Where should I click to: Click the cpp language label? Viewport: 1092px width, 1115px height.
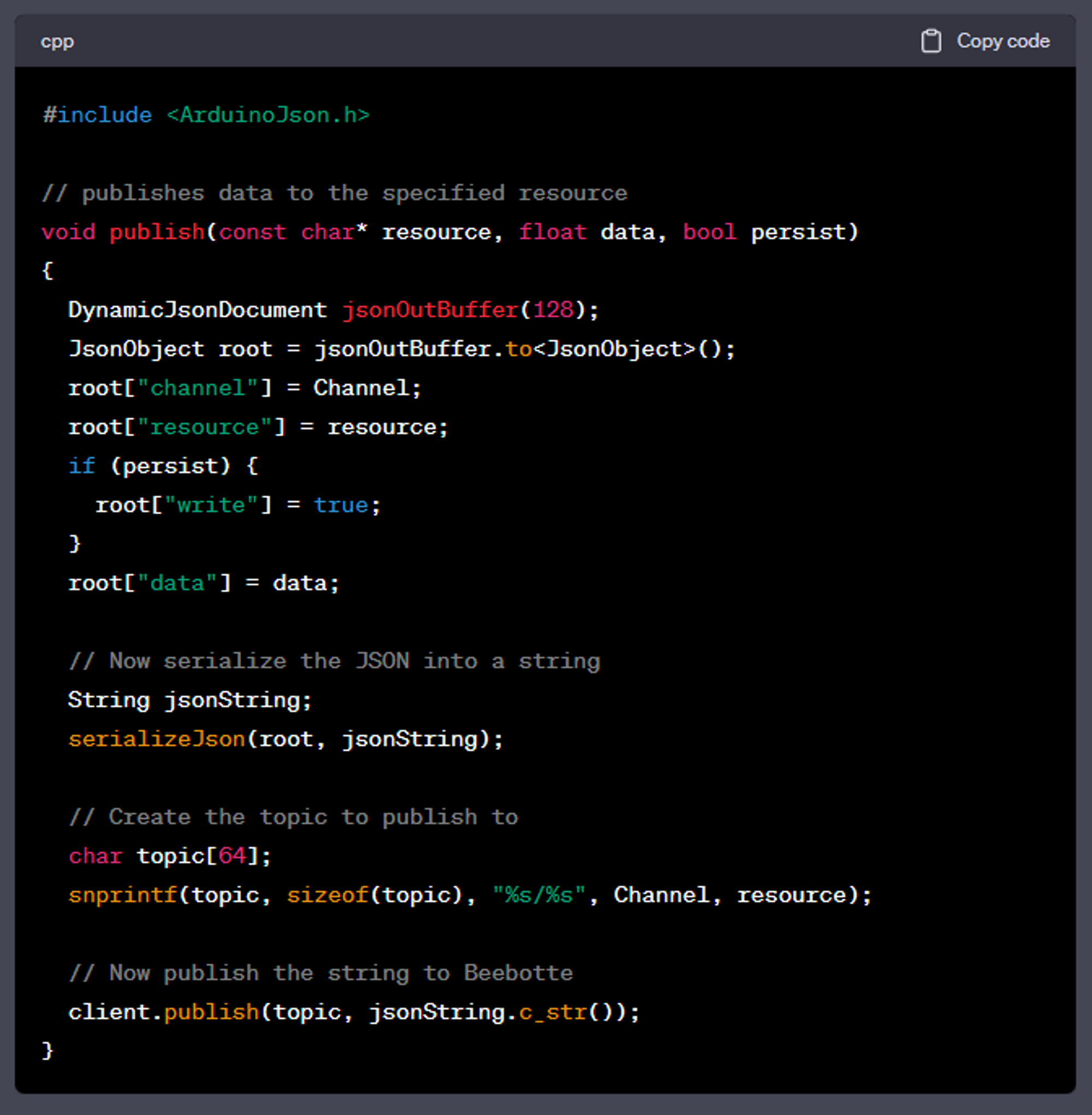point(57,41)
